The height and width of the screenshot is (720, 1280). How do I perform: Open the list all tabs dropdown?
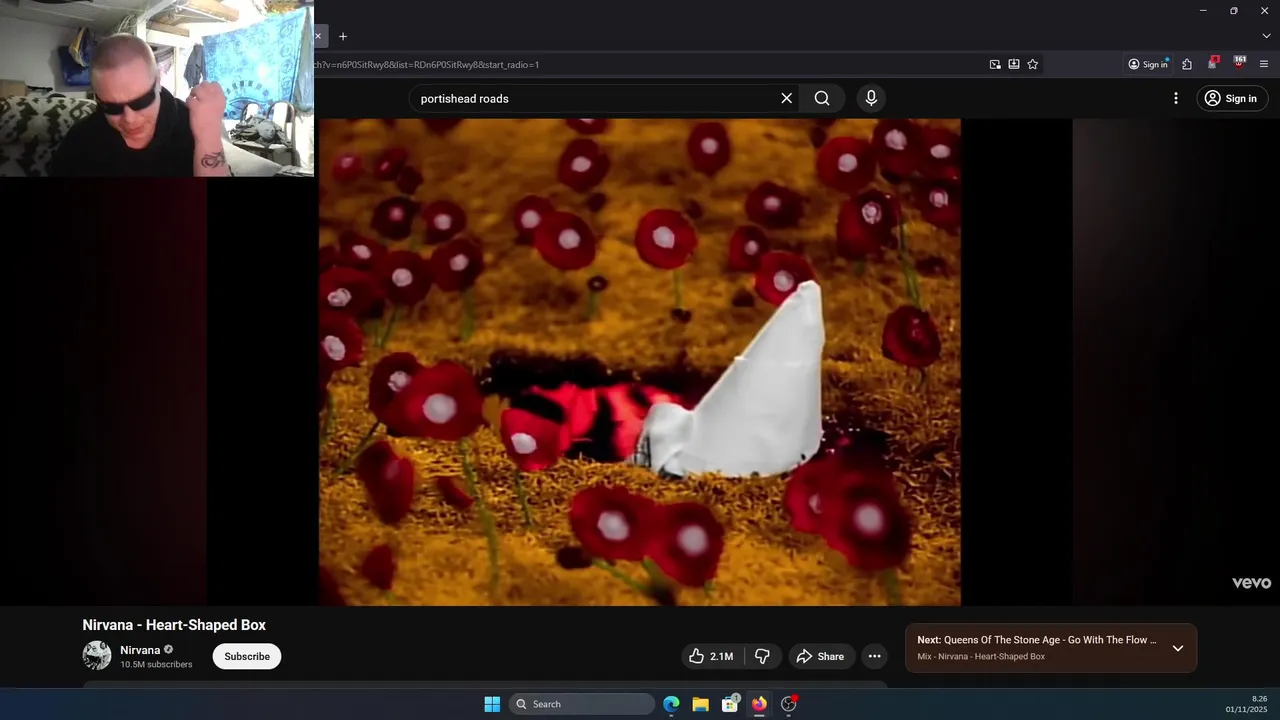coord(1266,36)
